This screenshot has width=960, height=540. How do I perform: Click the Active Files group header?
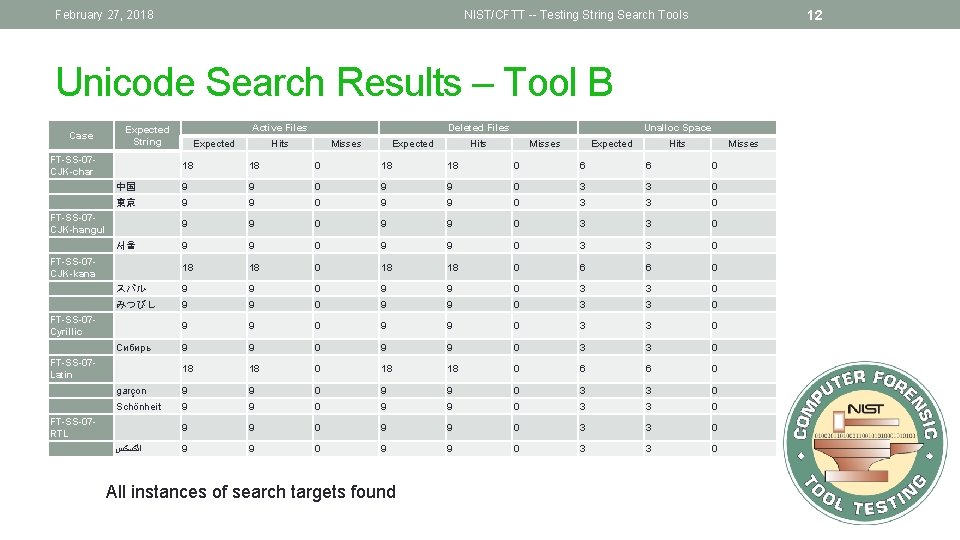point(279,127)
